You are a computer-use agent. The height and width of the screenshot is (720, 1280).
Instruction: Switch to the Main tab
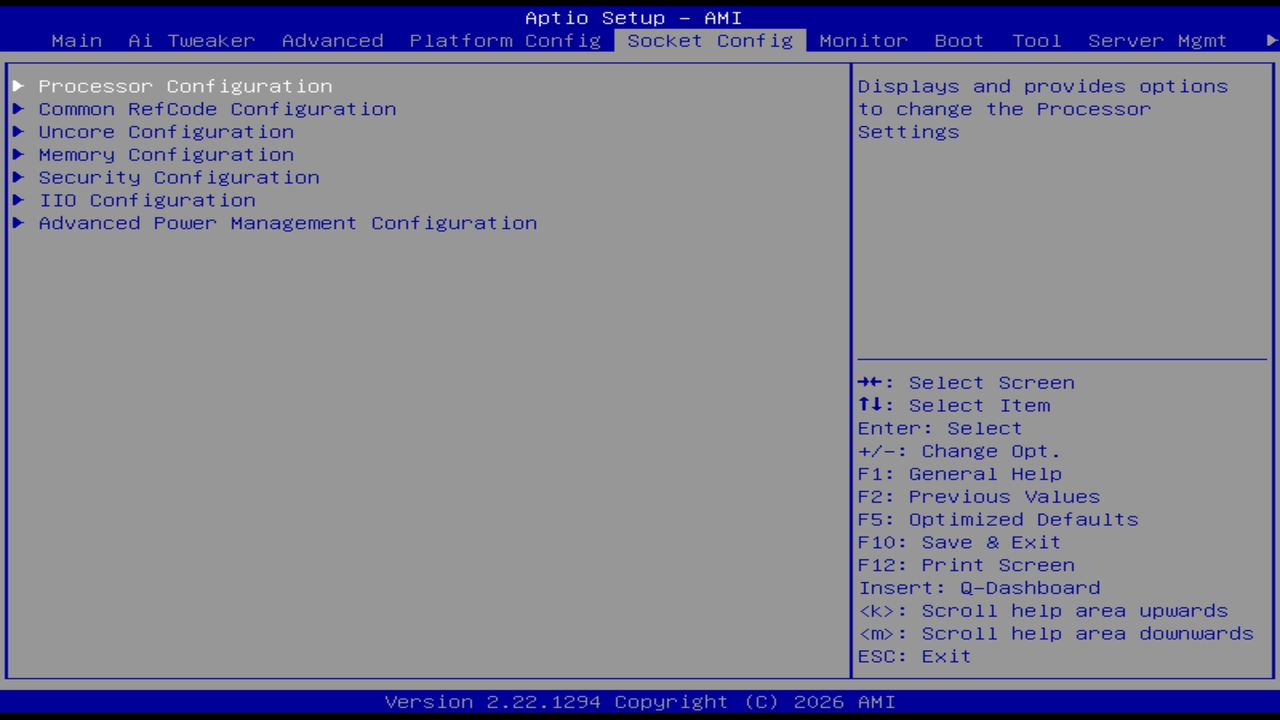tap(76, 41)
